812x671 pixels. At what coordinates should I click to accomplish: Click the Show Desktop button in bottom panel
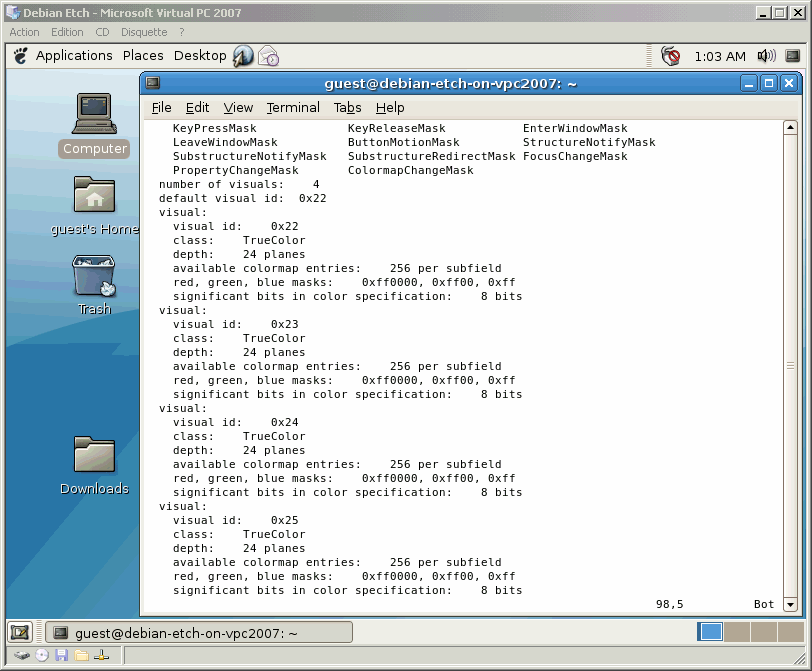point(20,632)
